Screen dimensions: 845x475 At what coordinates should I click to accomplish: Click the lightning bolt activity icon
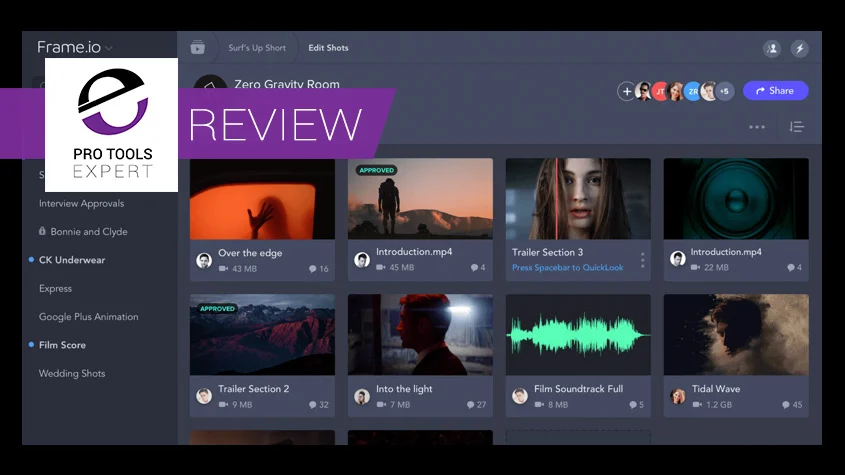click(x=800, y=49)
